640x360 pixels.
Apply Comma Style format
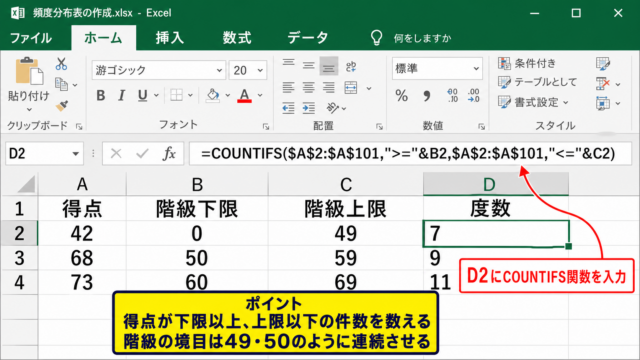[x=427, y=96]
